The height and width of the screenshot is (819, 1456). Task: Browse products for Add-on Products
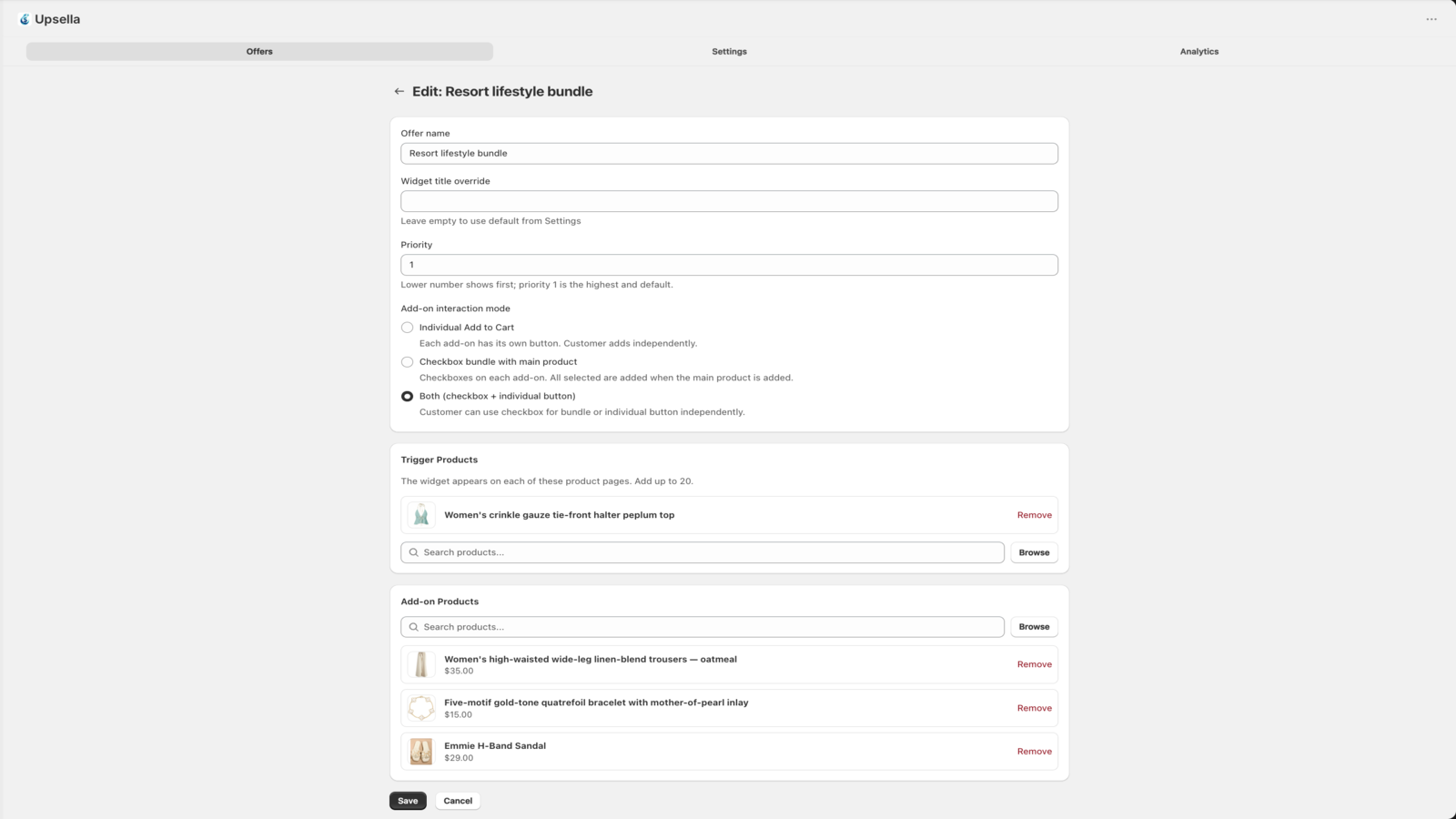tap(1034, 627)
